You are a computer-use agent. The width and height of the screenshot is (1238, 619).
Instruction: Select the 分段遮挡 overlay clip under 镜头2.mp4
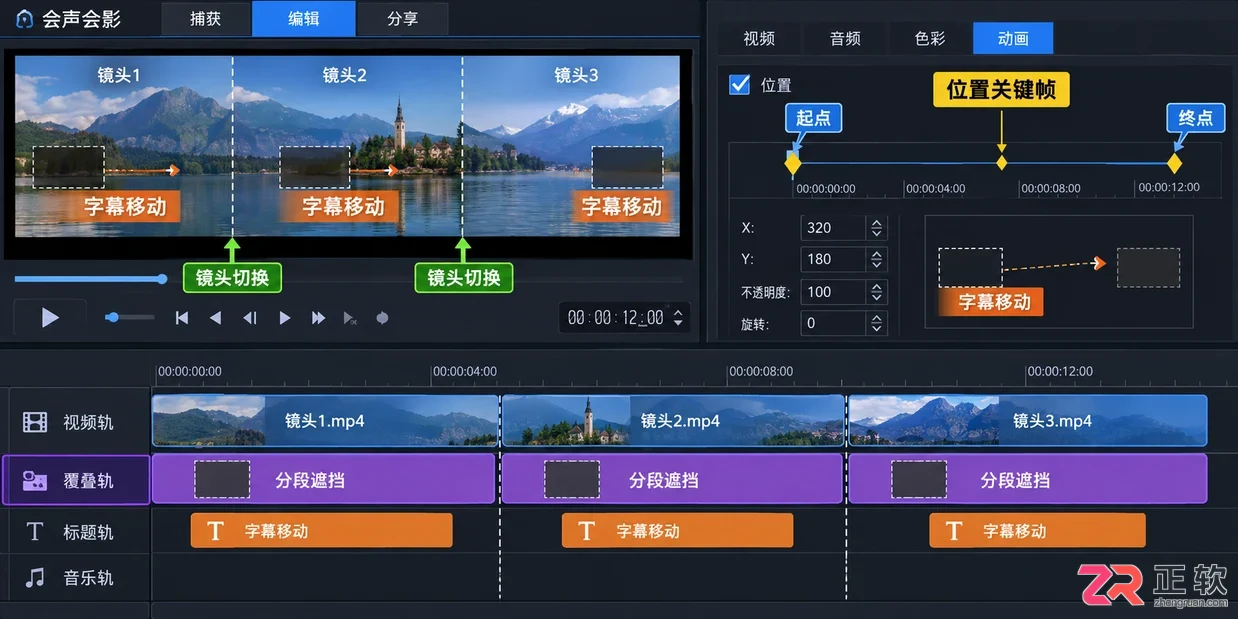point(672,480)
